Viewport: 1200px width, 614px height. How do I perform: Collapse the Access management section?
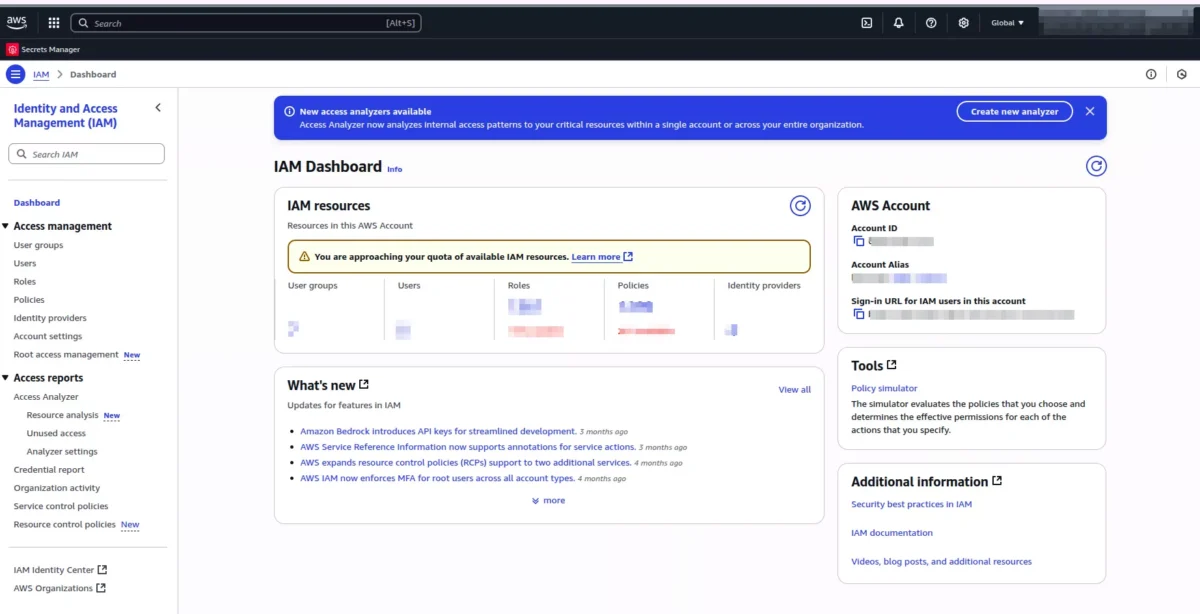(6, 227)
